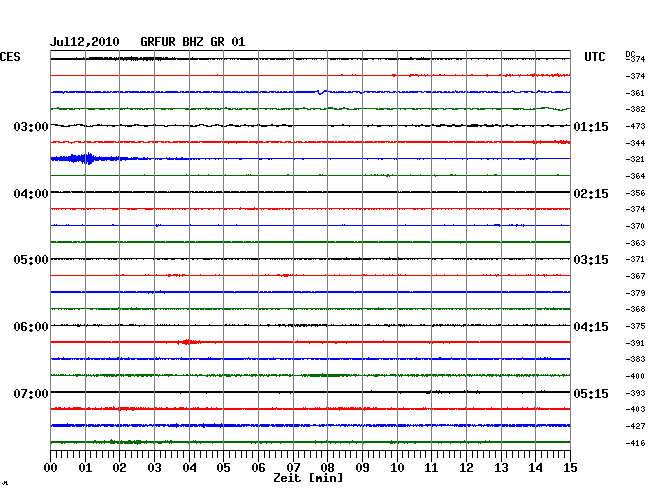Click the 'Zeit [min]' axis title
The height and width of the screenshot is (494, 650).
[308, 478]
